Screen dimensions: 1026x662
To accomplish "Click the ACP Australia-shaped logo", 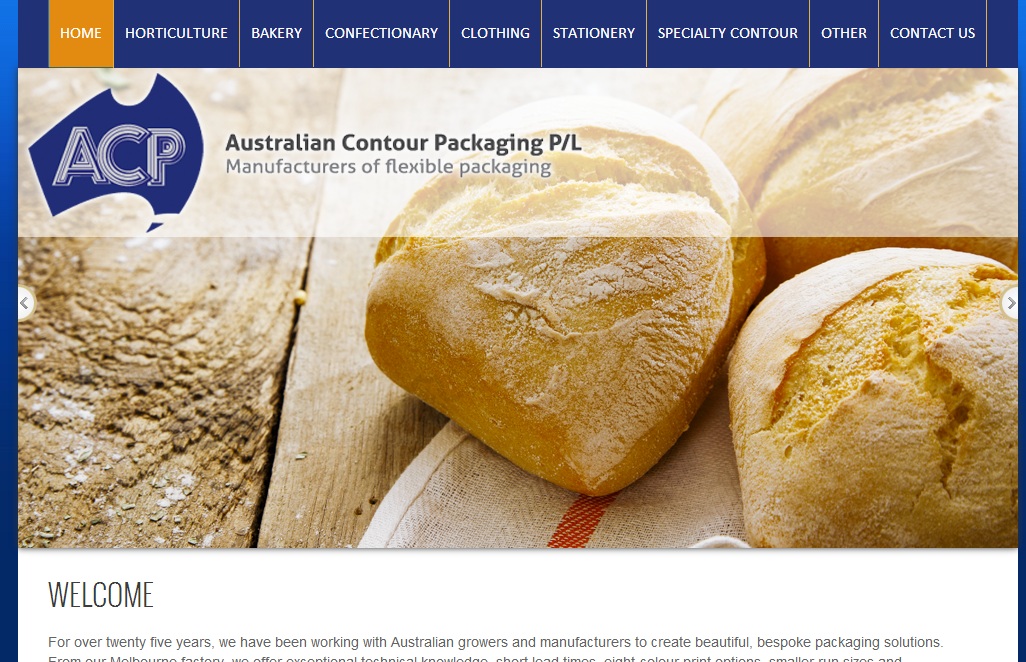I will click(116, 152).
